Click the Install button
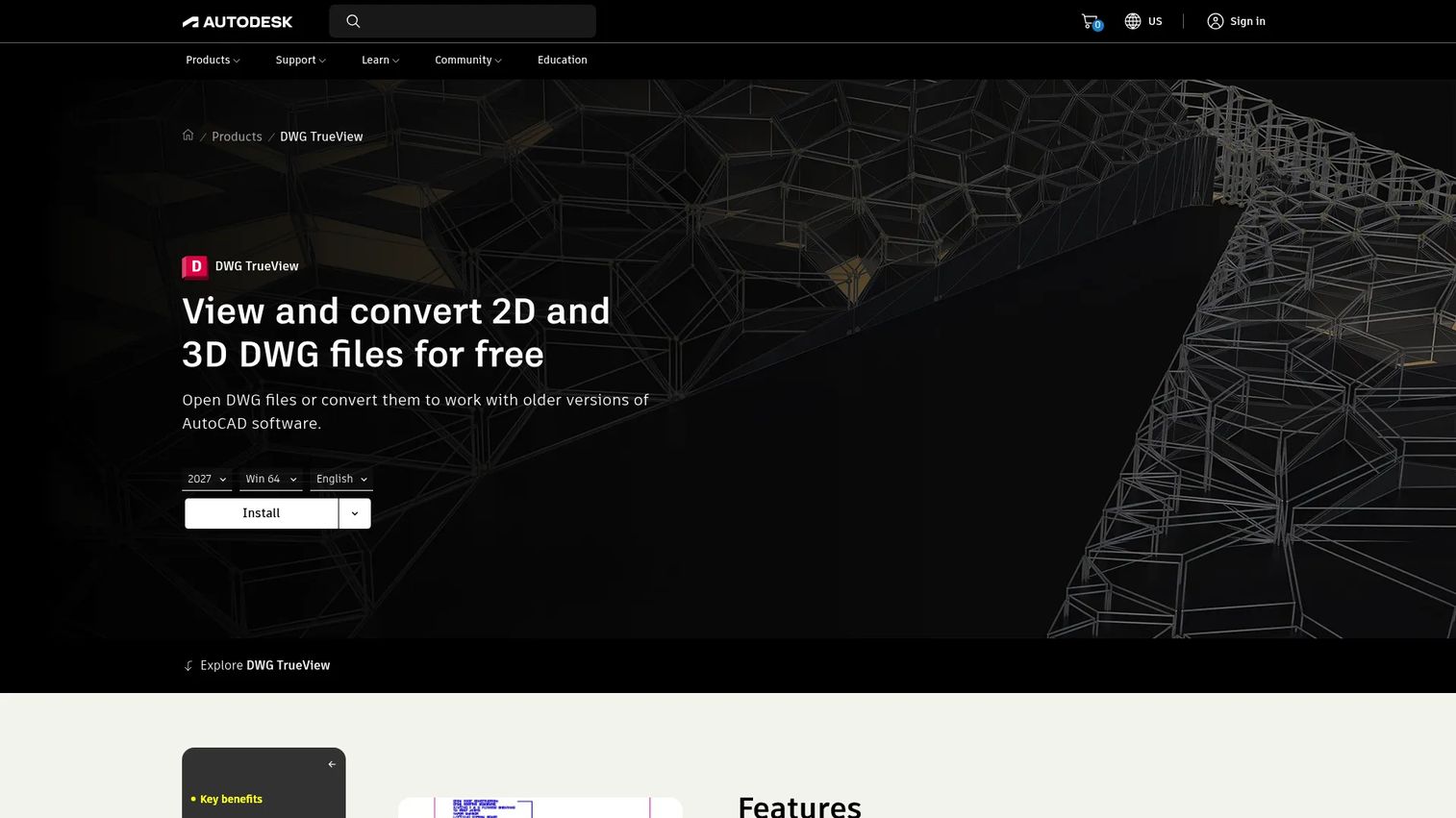 [x=262, y=513]
